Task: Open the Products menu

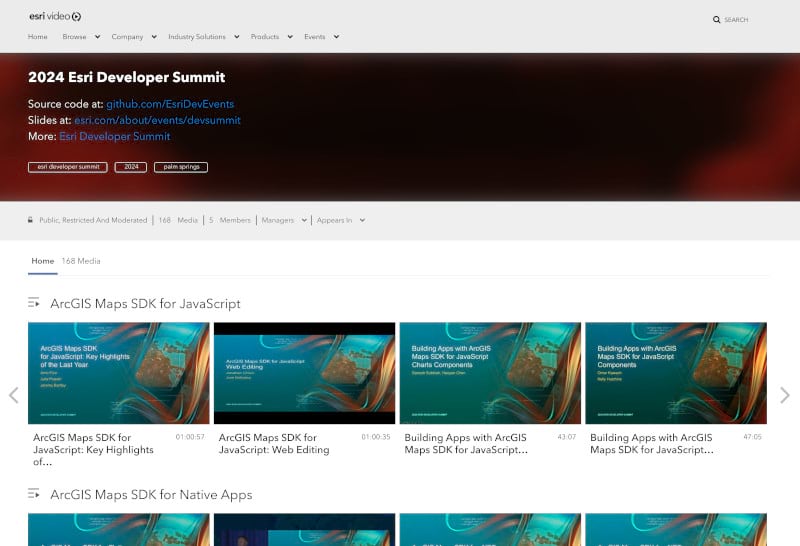Action: click(265, 37)
